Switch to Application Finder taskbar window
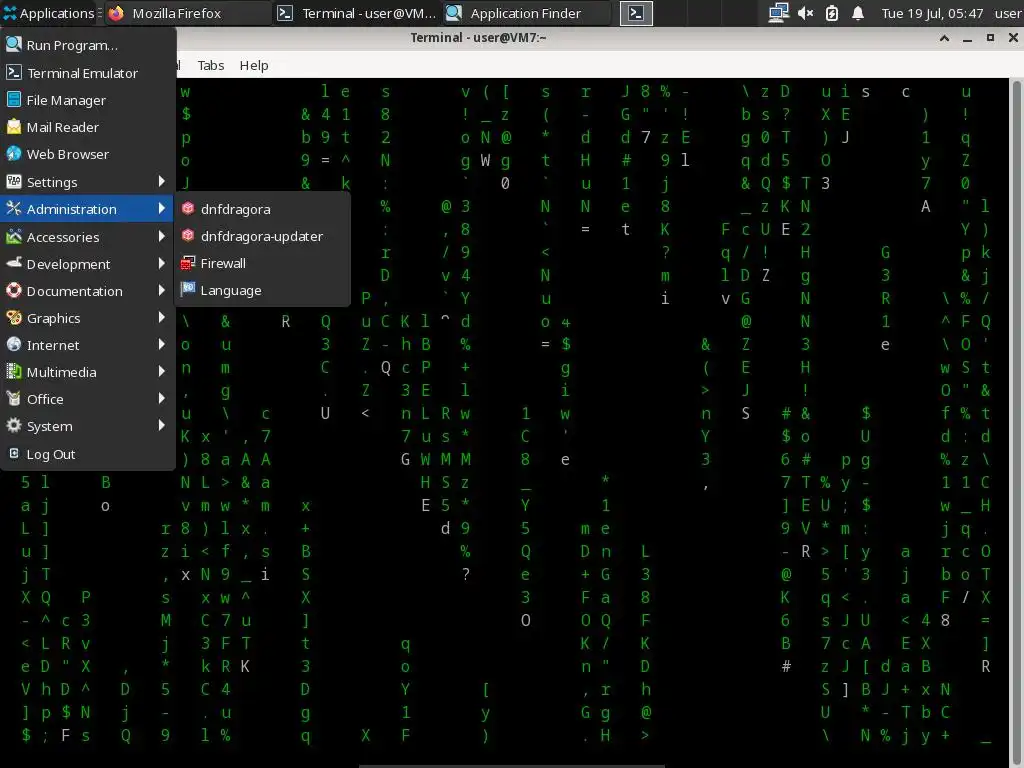This screenshot has width=1024, height=768. pos(526,13)
